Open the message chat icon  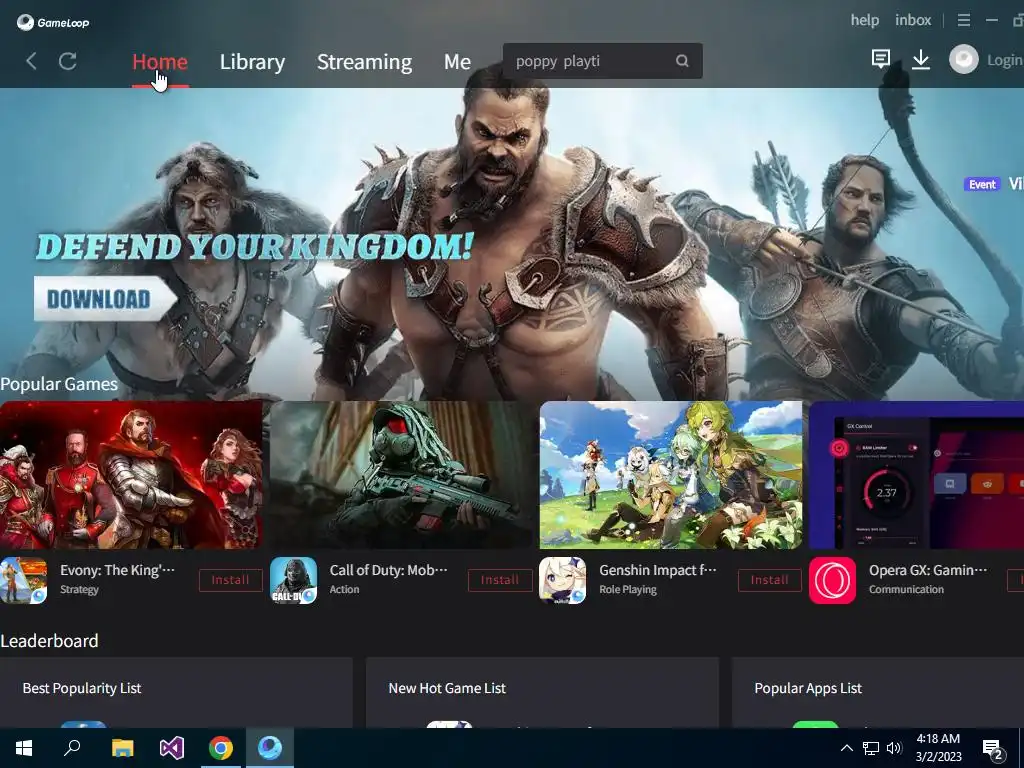click(x=880, y=59)
